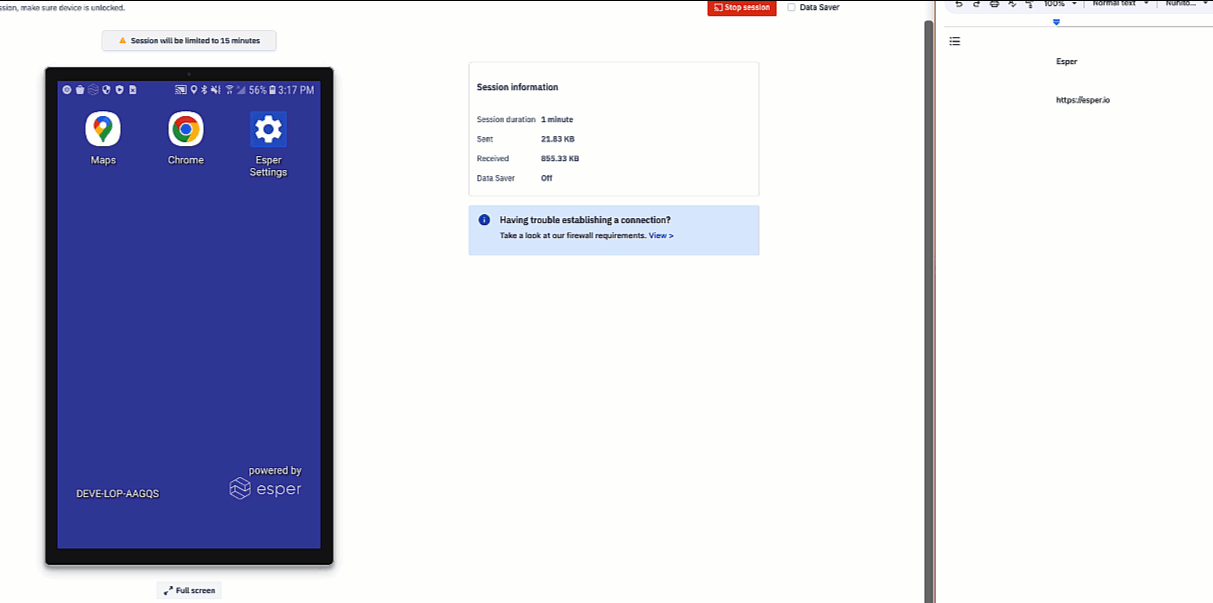Click the https://esper.io text in the document

coord(1083,100)
